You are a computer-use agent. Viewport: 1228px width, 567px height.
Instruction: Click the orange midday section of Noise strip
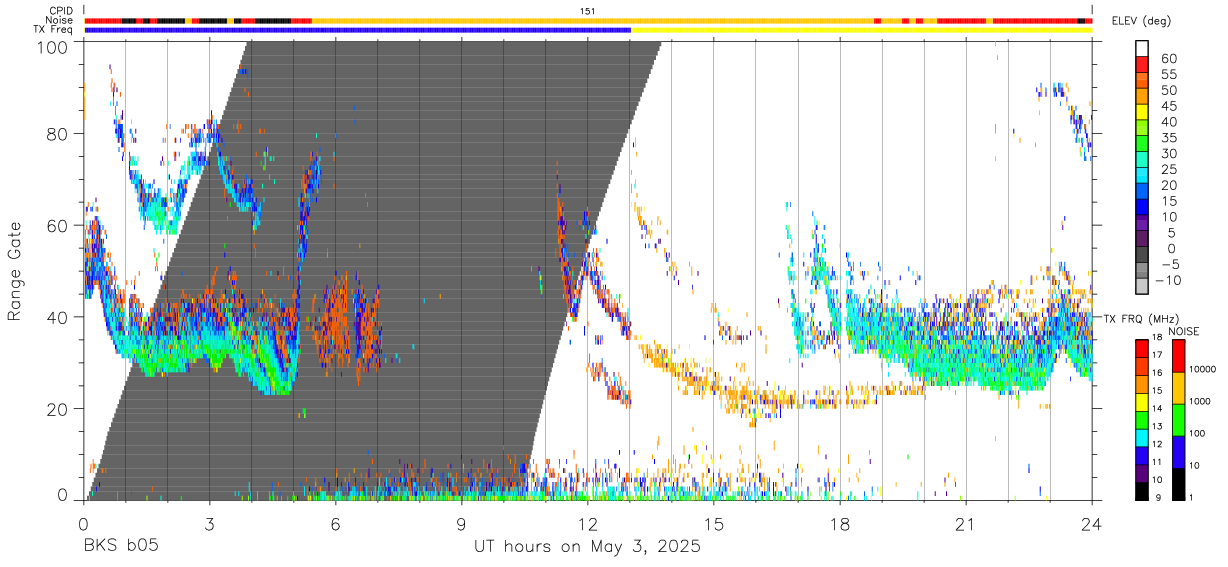coord(592,20)
